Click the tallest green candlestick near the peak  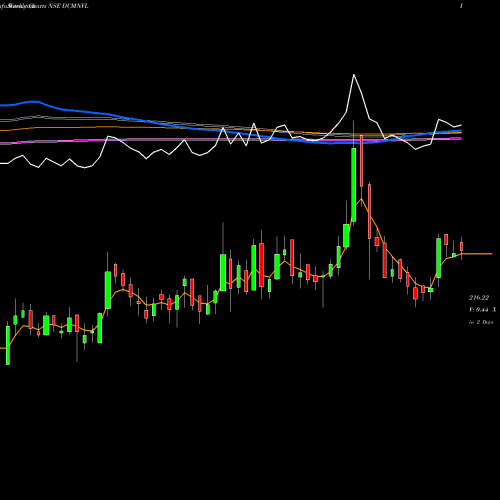click(x=354, y=185)
